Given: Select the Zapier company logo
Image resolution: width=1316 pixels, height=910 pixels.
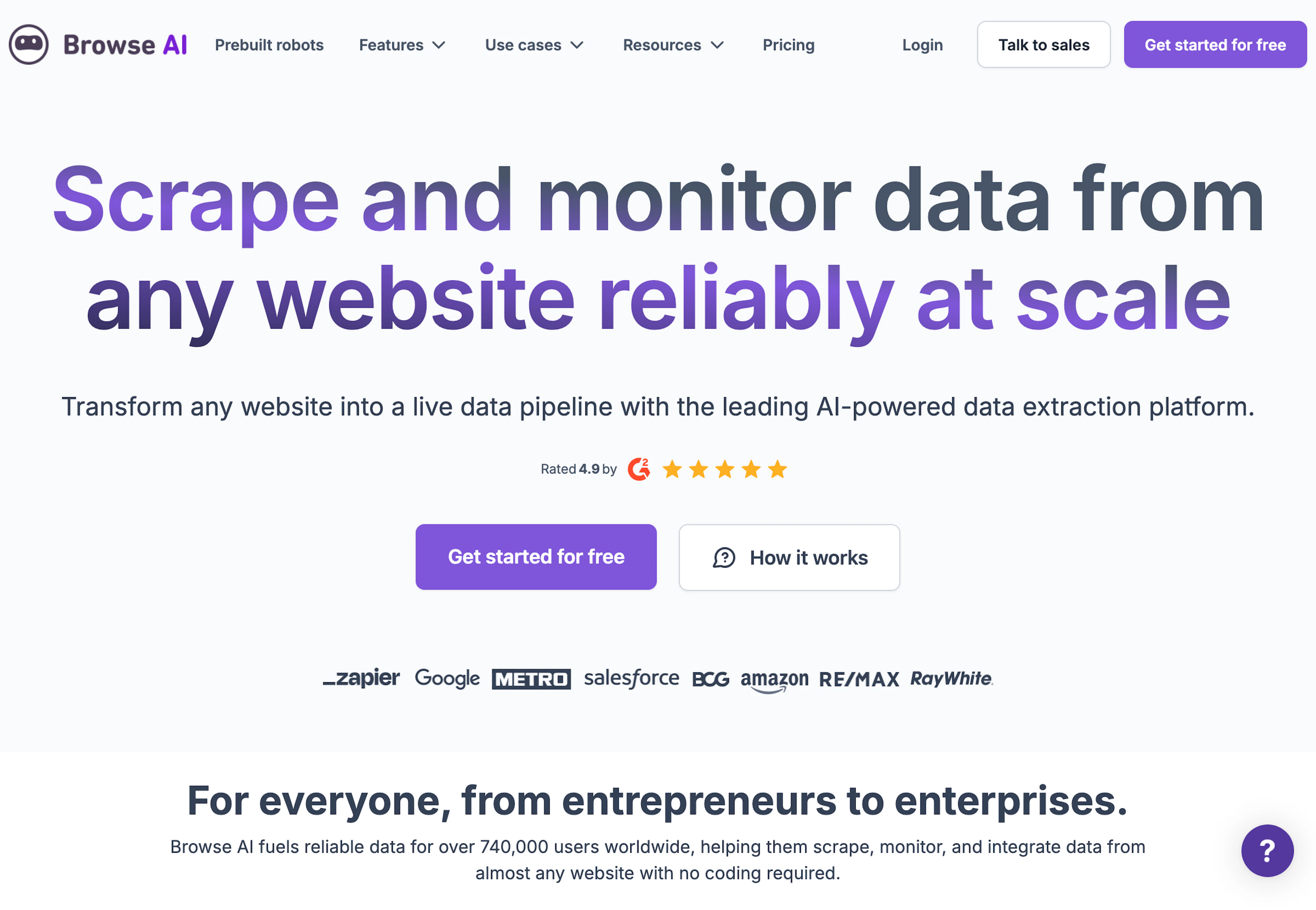Looking at the screenshot, I should 362,678.
